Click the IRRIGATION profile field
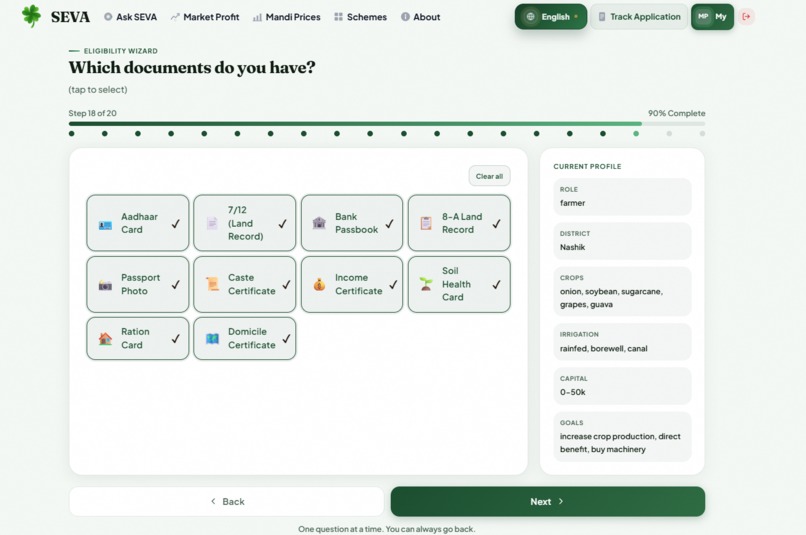This screenshot has height=535, width=806. point(622,342)
